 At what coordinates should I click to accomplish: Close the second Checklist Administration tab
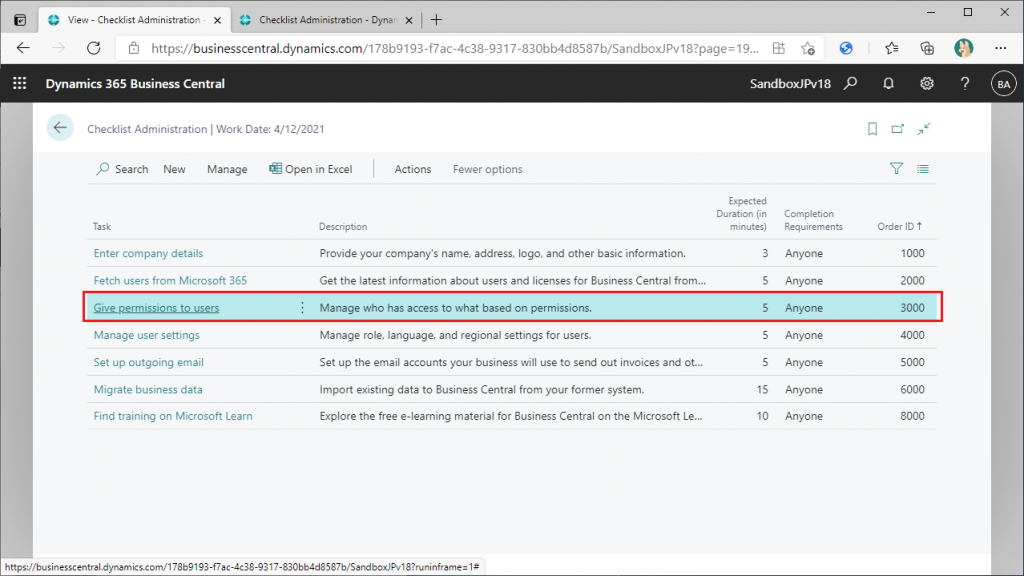point(409,20)
